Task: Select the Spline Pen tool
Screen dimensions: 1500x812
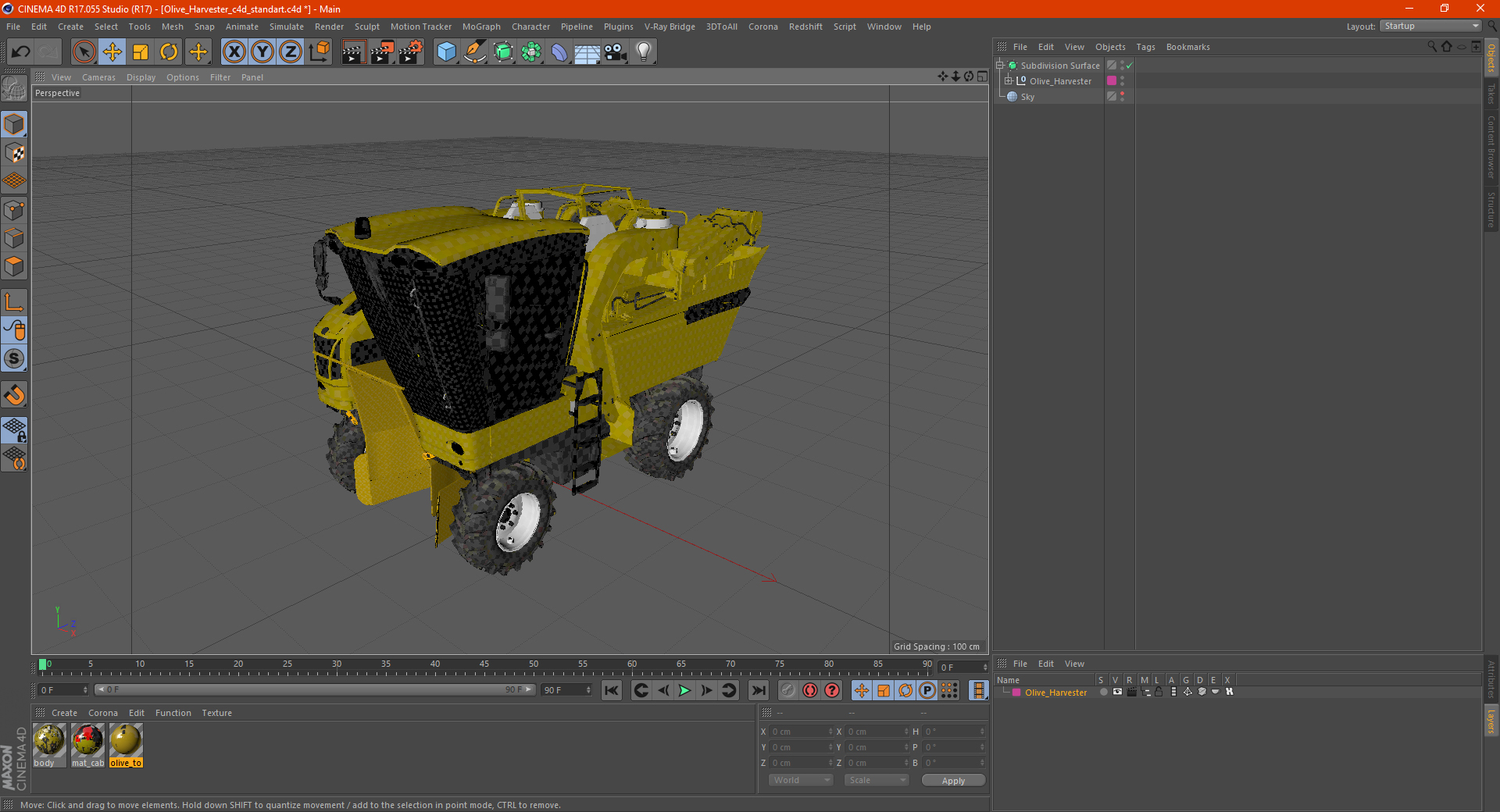Action: point(474,52)
